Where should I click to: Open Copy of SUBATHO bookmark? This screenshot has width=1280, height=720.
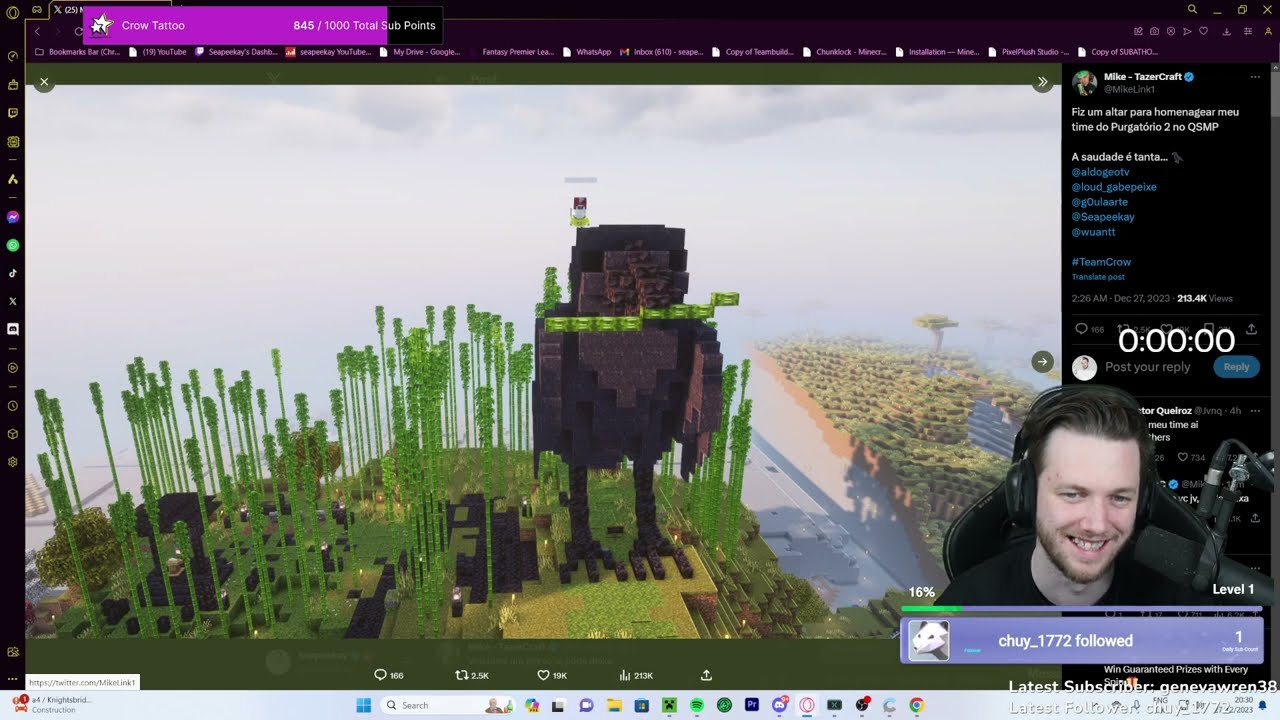click(1118, 52)
